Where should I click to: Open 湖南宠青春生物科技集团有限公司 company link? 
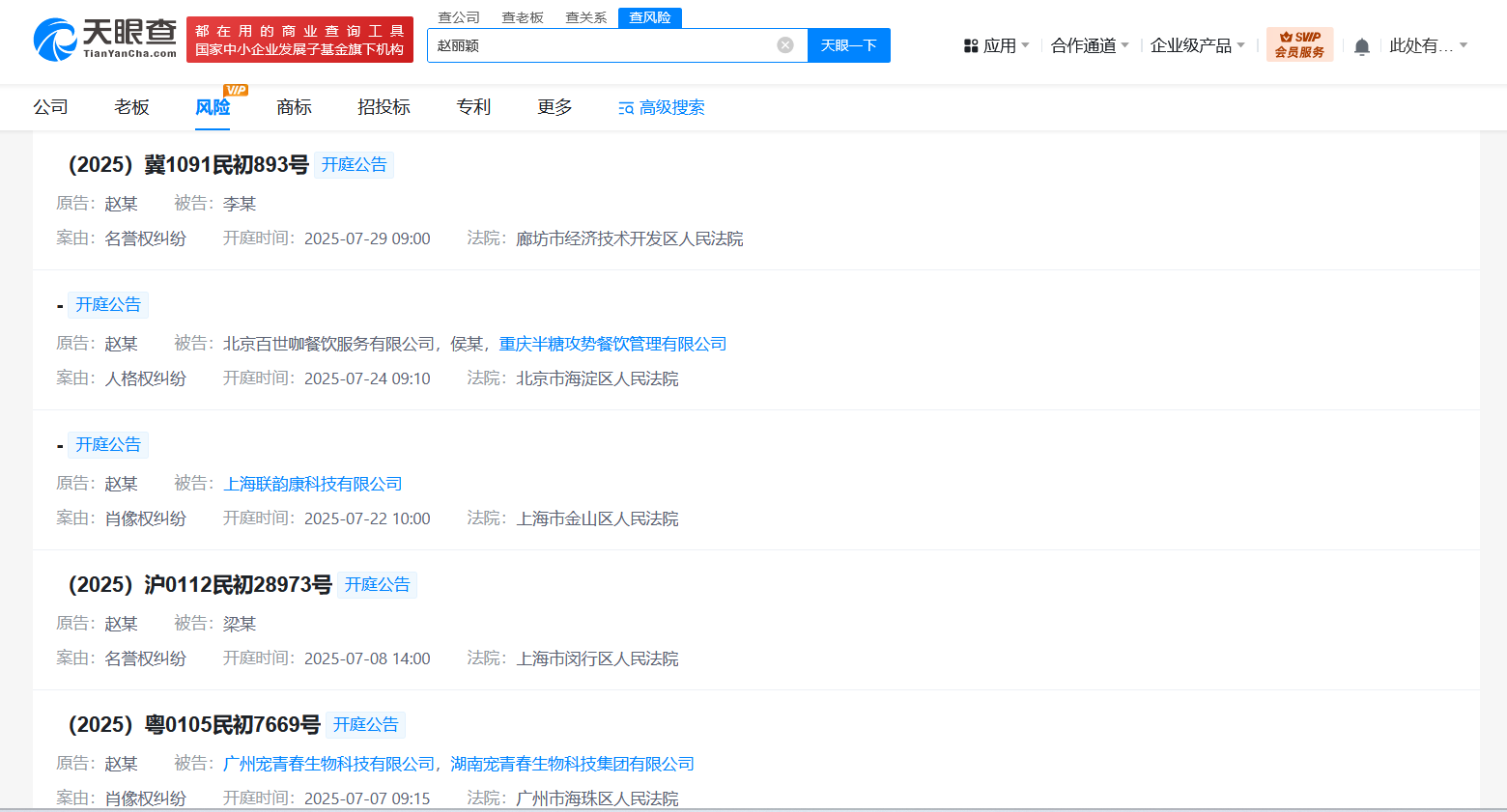[573, 764]
